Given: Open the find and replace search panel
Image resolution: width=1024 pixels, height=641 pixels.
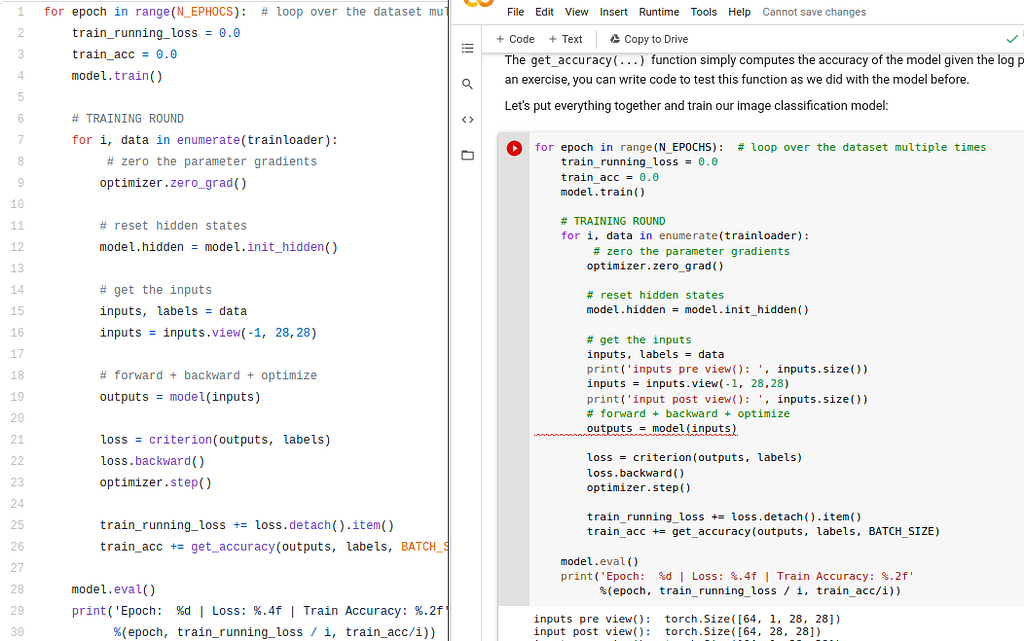Looking at the screenshot, I should coord(467,85).
